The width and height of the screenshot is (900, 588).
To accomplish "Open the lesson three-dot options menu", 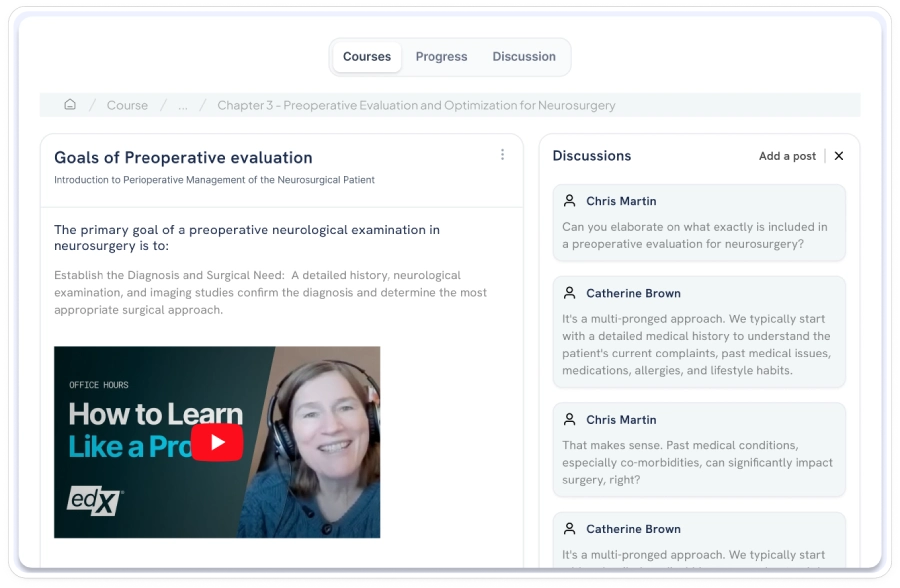I will (502, 154).
